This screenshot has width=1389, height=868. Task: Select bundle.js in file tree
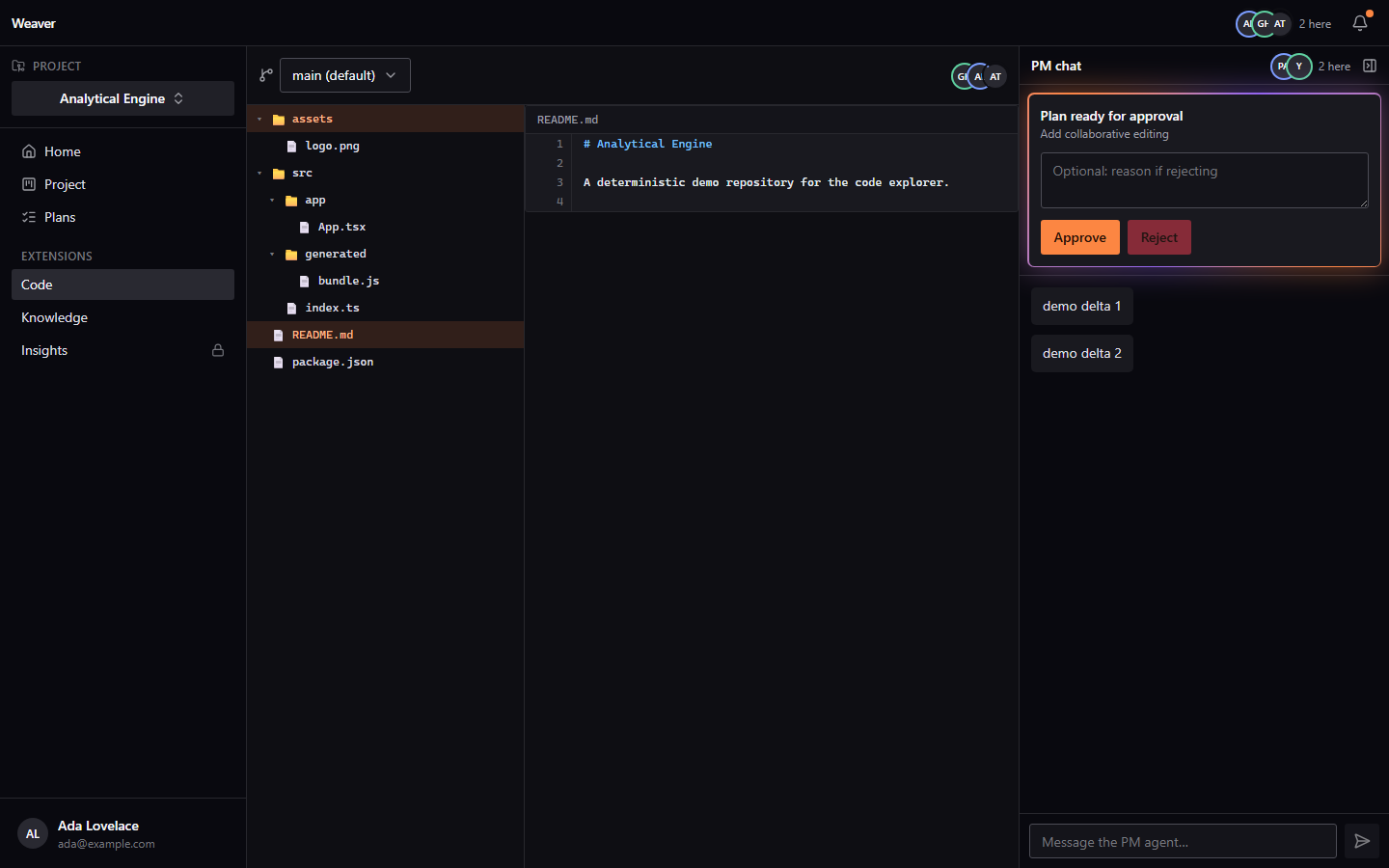(x=386, y=282)
